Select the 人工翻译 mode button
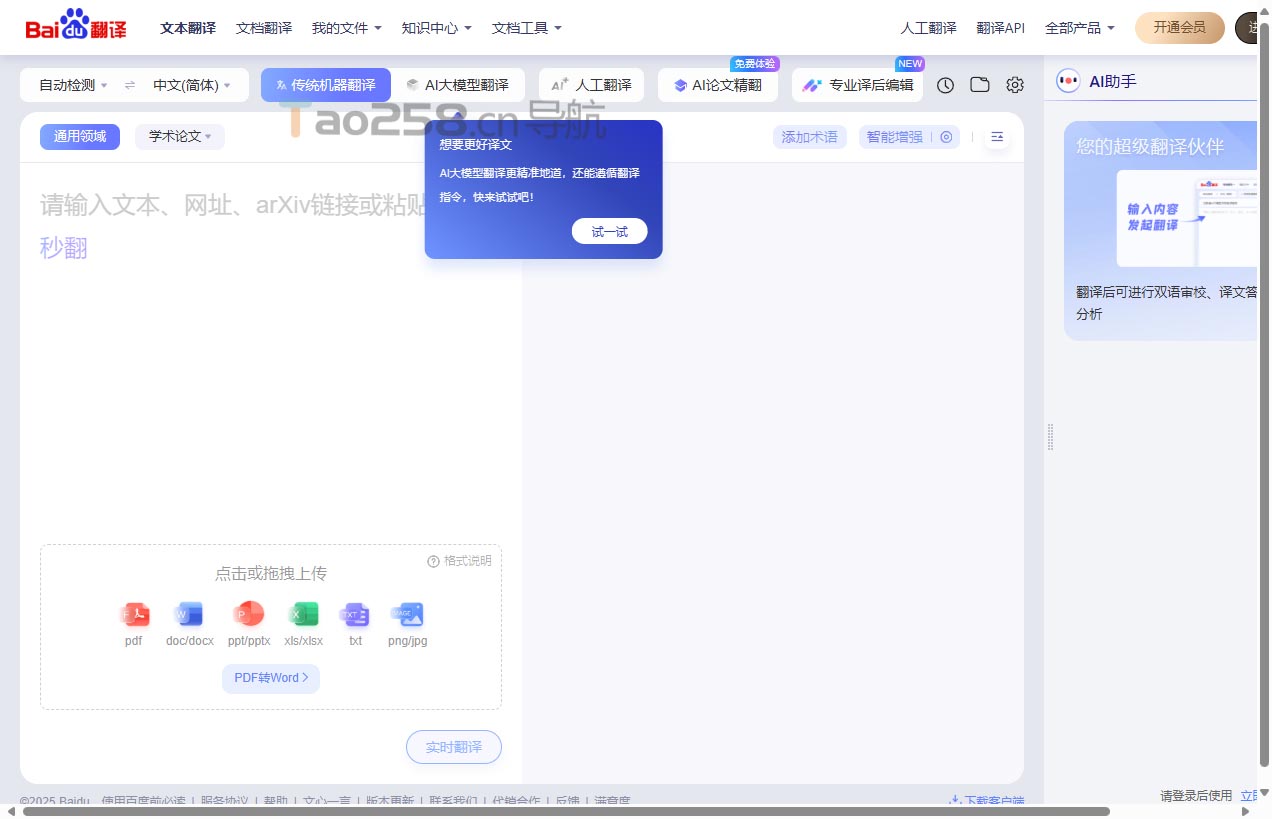 click(592, 85)
